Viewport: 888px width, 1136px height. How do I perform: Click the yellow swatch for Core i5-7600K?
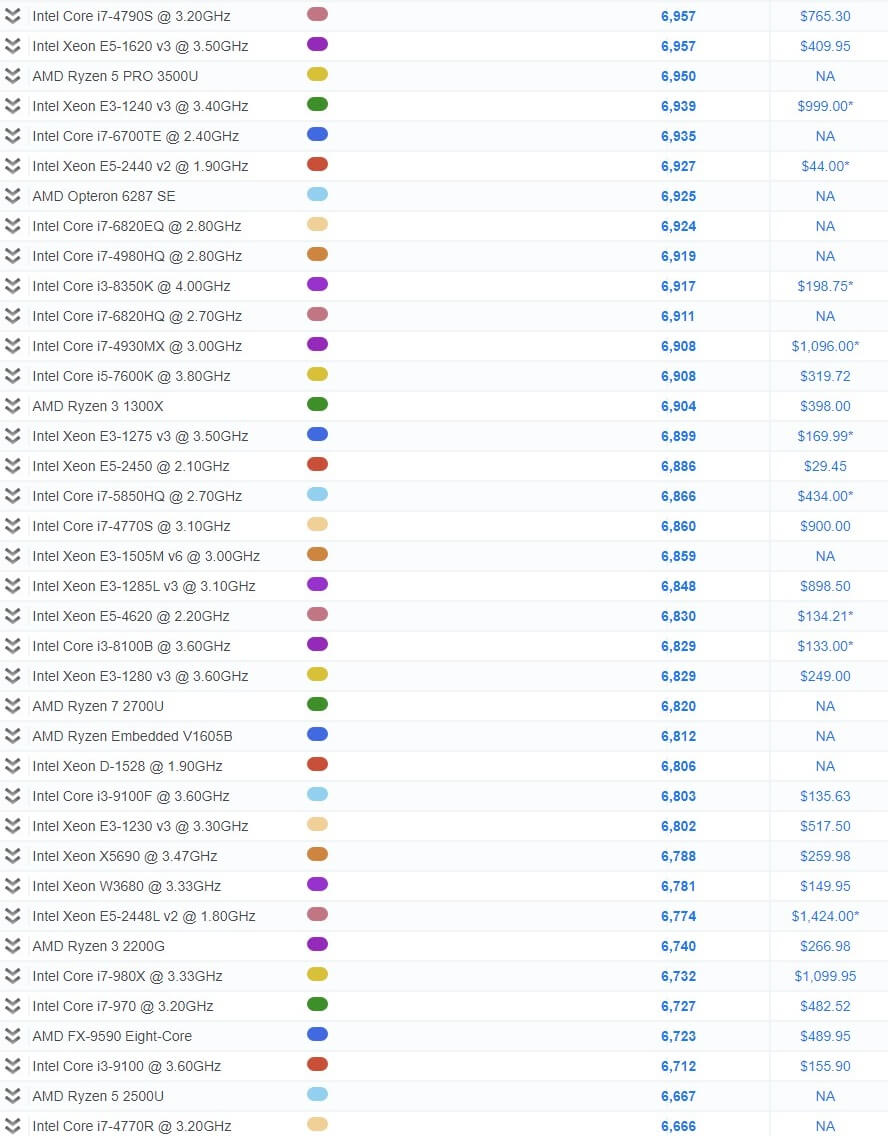point(317,375)
